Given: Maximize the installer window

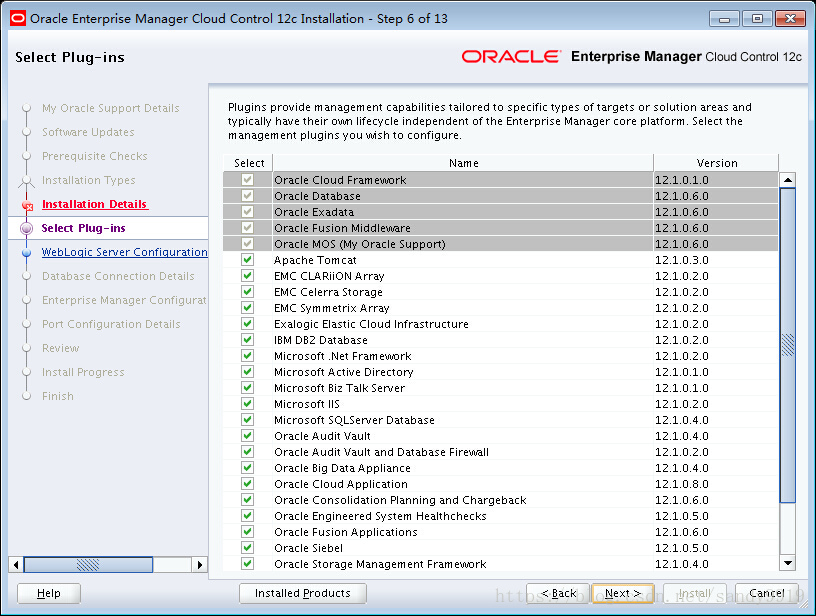Looking at the screenshot, I should (x=757, y=19).
